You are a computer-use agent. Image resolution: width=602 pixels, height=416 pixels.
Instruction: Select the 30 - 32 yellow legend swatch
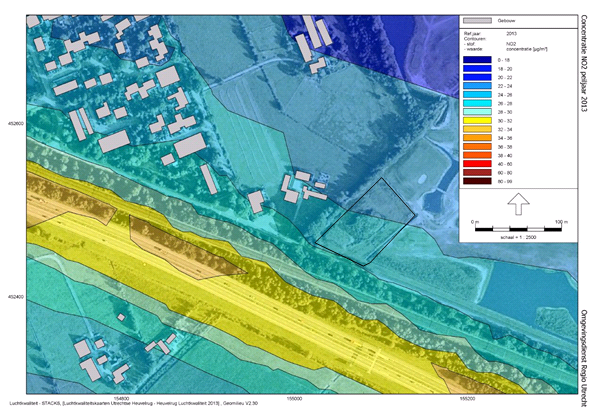point(477,121)
